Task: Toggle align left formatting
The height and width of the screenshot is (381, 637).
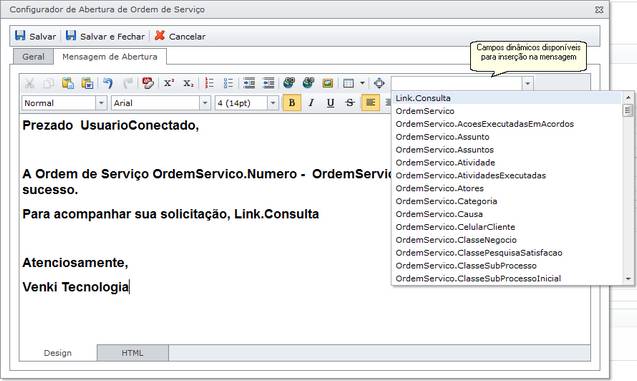Action: 370,103
